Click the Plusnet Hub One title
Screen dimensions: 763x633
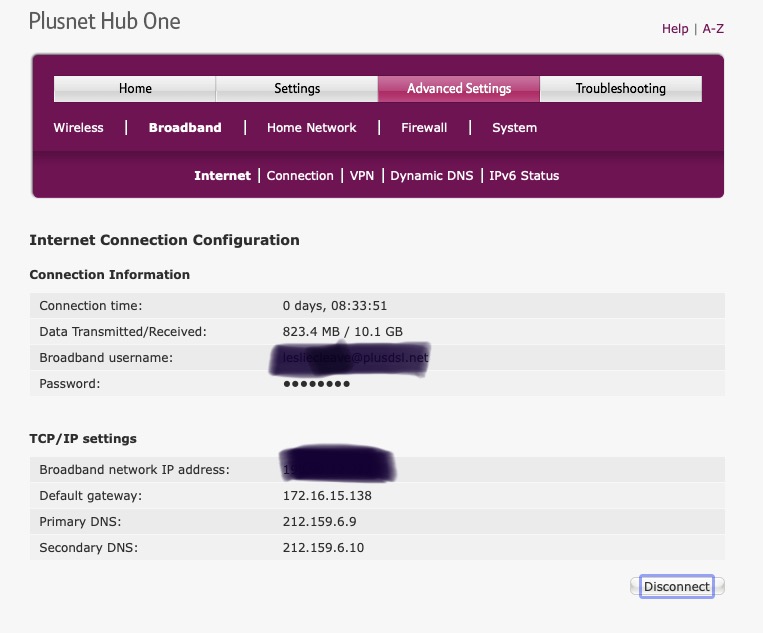[x=105, y=21]
